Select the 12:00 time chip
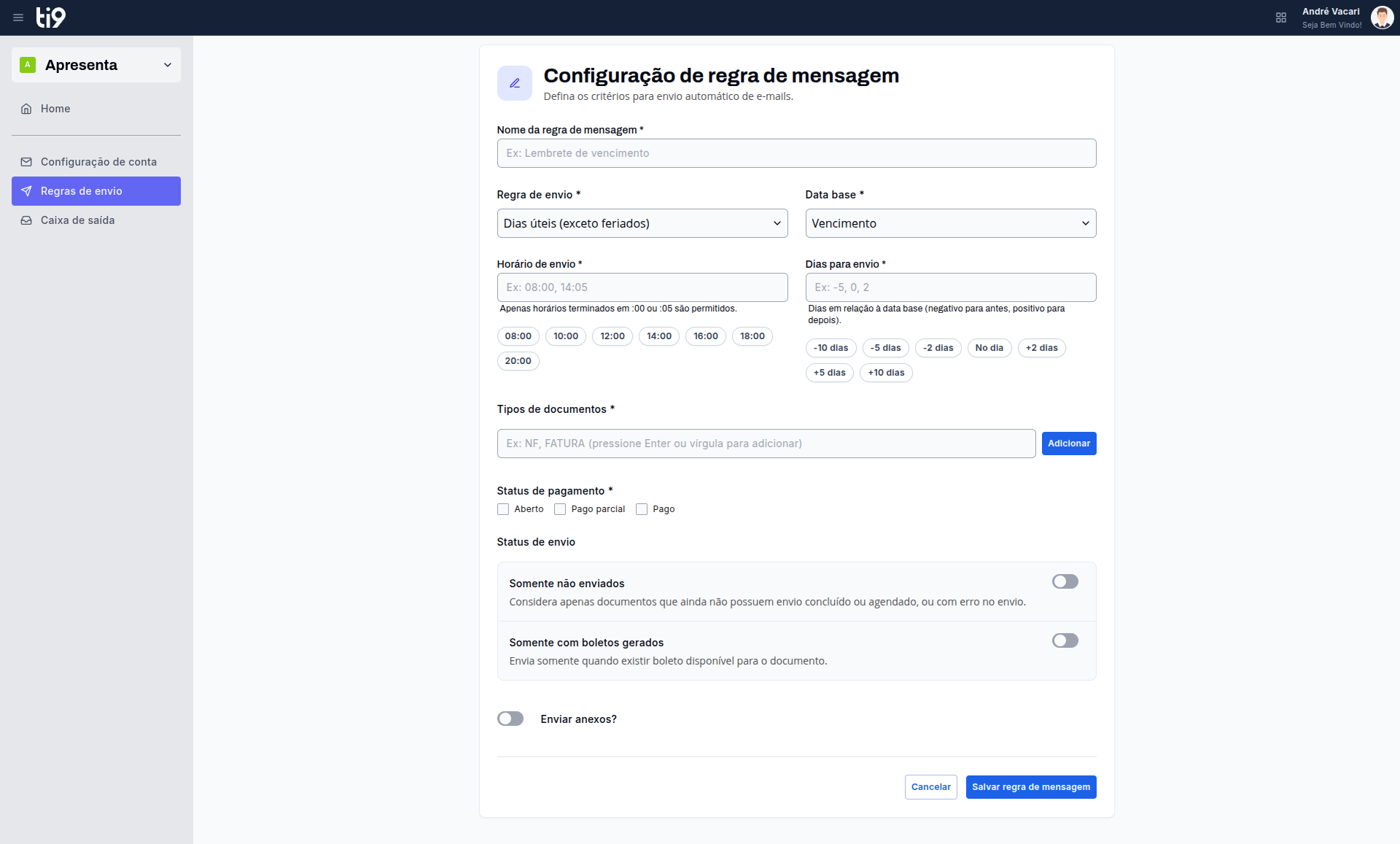The width and height of the screenshot is (1400, 844). tap(612, 336)
